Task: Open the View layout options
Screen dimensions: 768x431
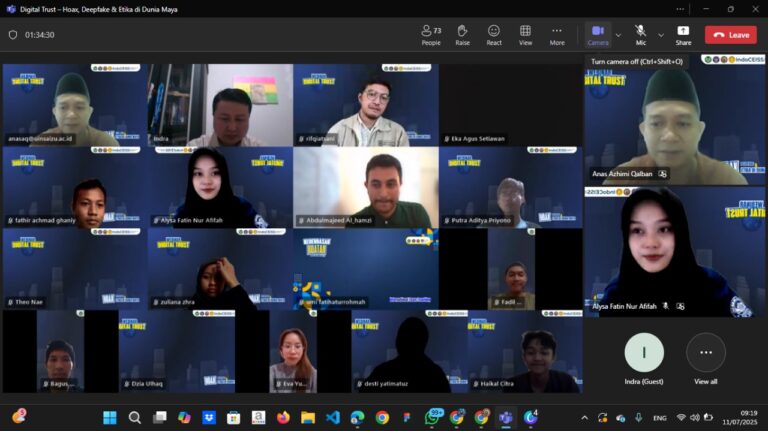Action: pos(525,34)
